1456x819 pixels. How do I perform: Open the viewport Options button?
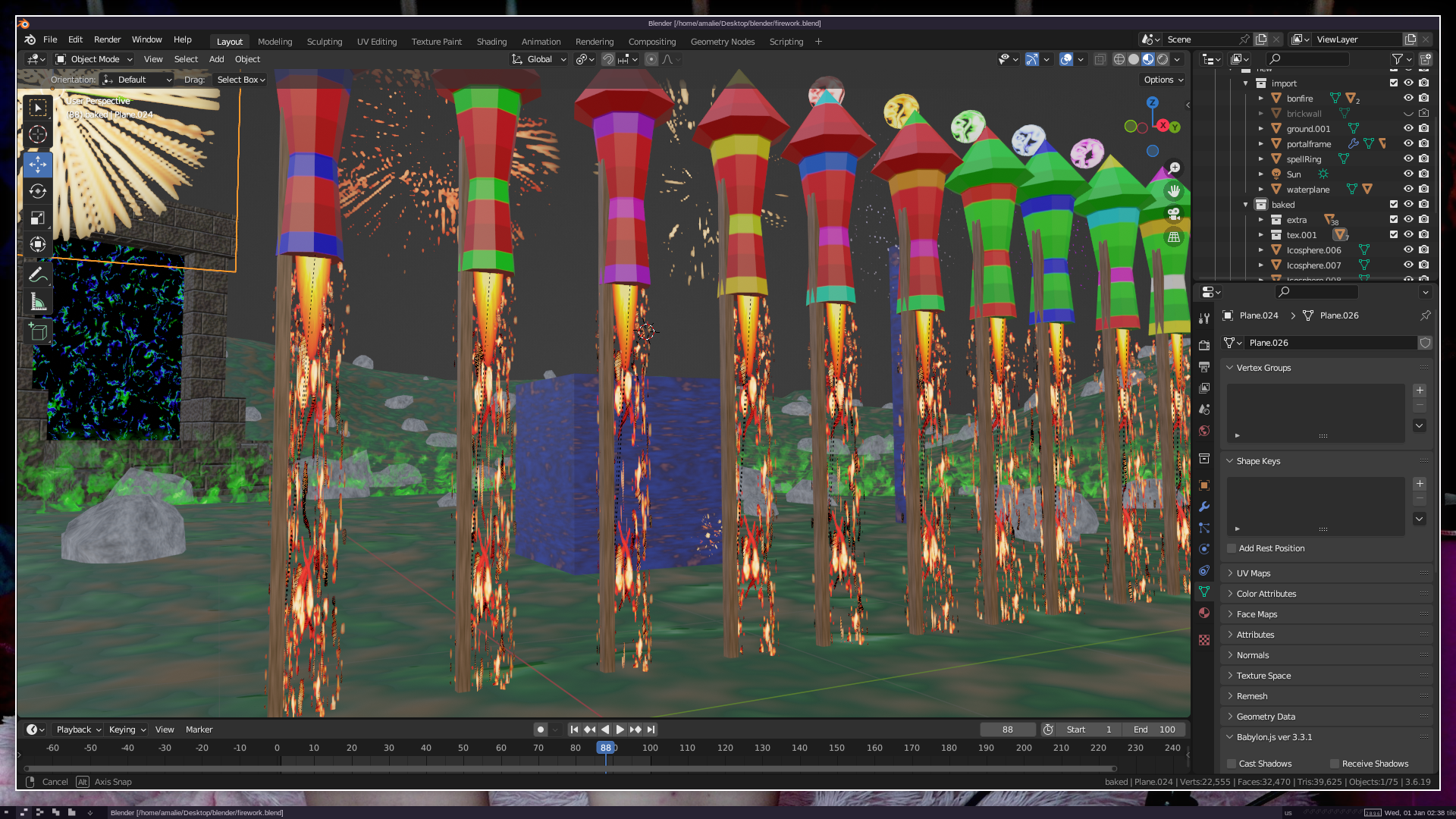click(1163, 80)
